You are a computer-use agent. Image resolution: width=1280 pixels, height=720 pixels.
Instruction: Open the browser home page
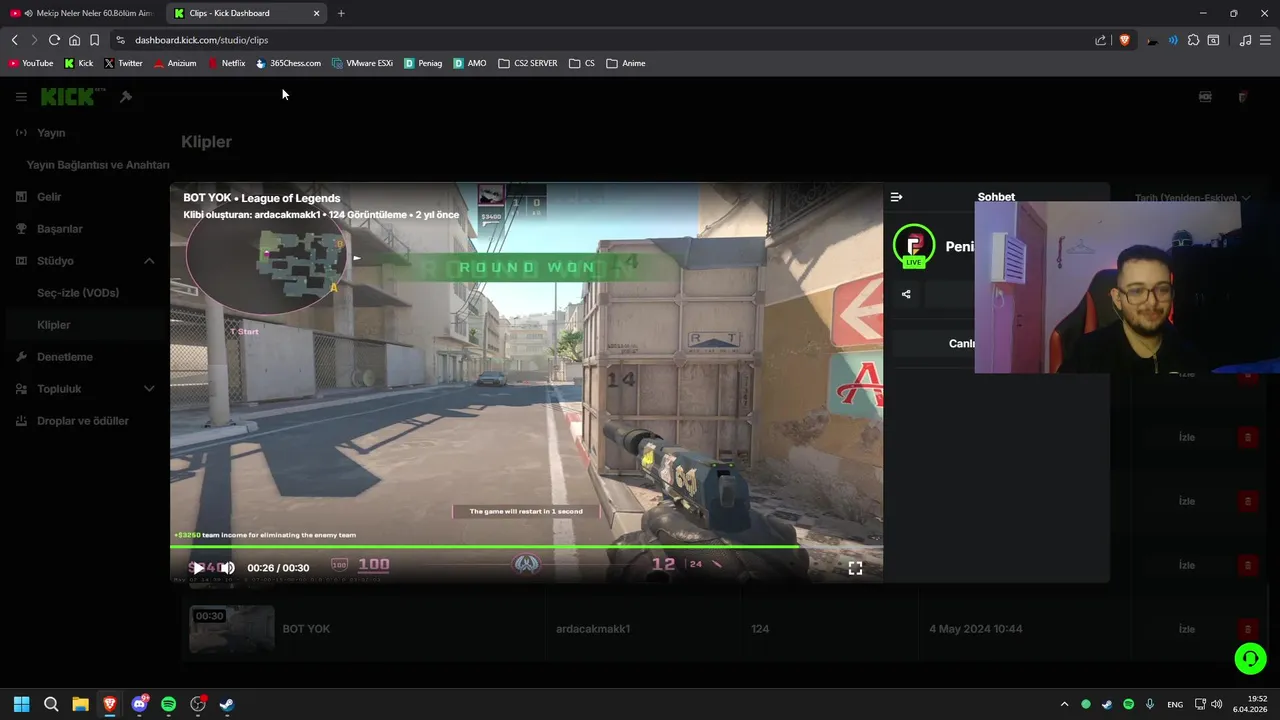[74, 40]
